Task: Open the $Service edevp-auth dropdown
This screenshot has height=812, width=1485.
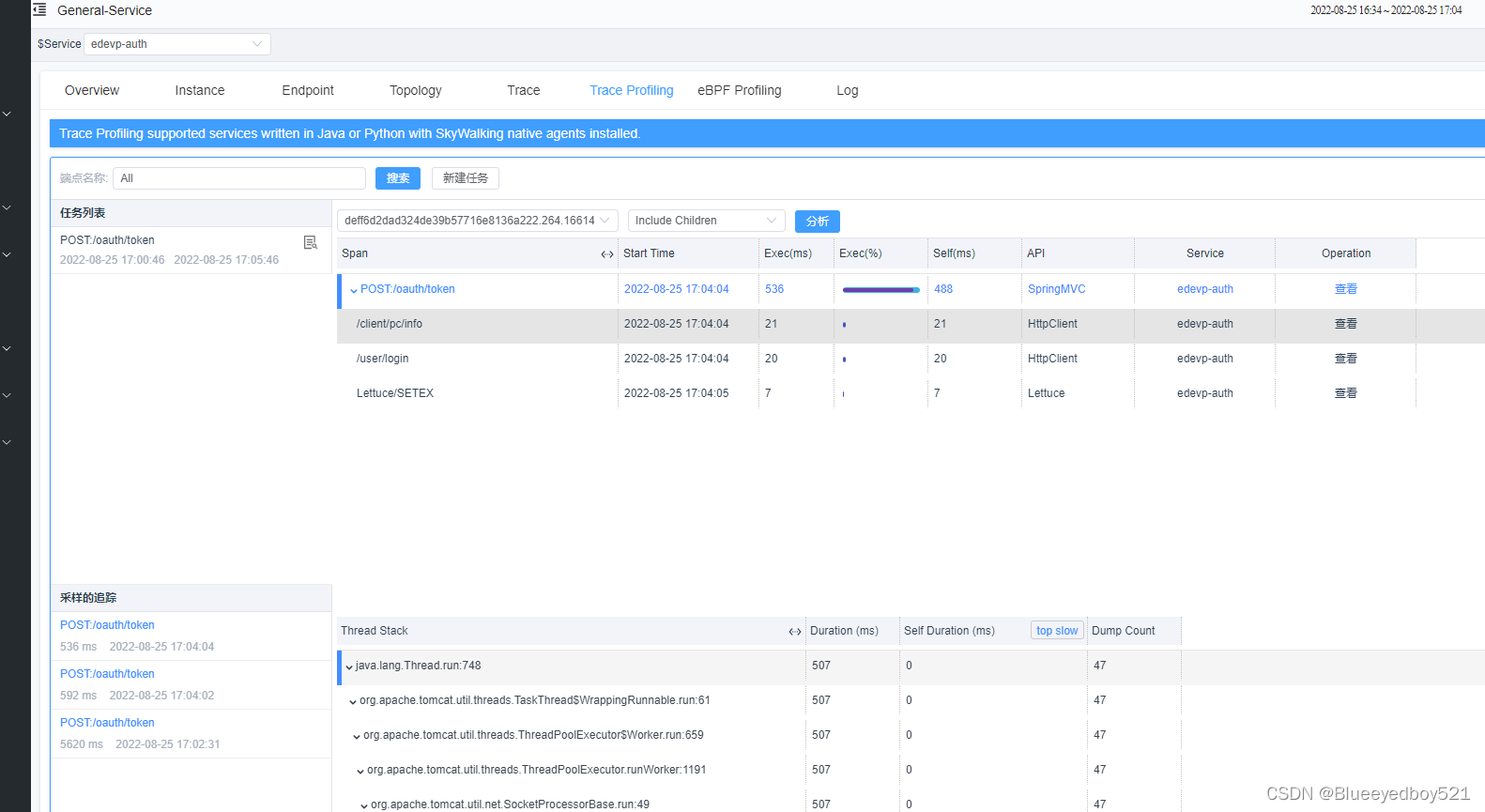Action: (x=177, y=44)
